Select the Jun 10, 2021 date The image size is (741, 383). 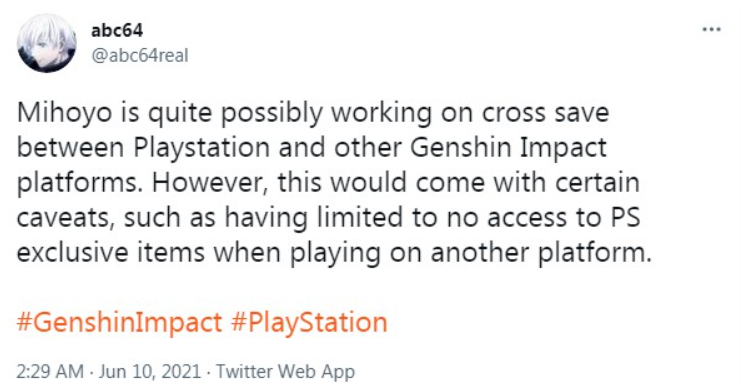coord(150,371)
